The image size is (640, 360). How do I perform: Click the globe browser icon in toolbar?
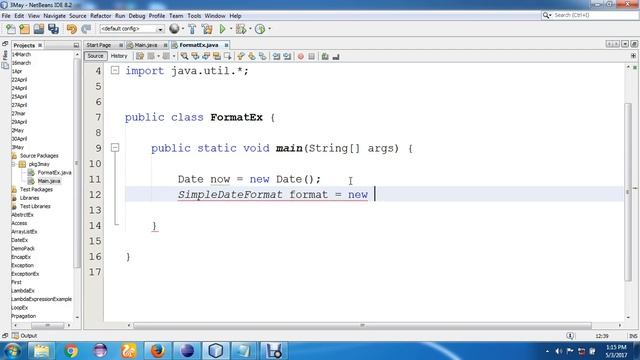pyautogui.click(x=174, y=29)
